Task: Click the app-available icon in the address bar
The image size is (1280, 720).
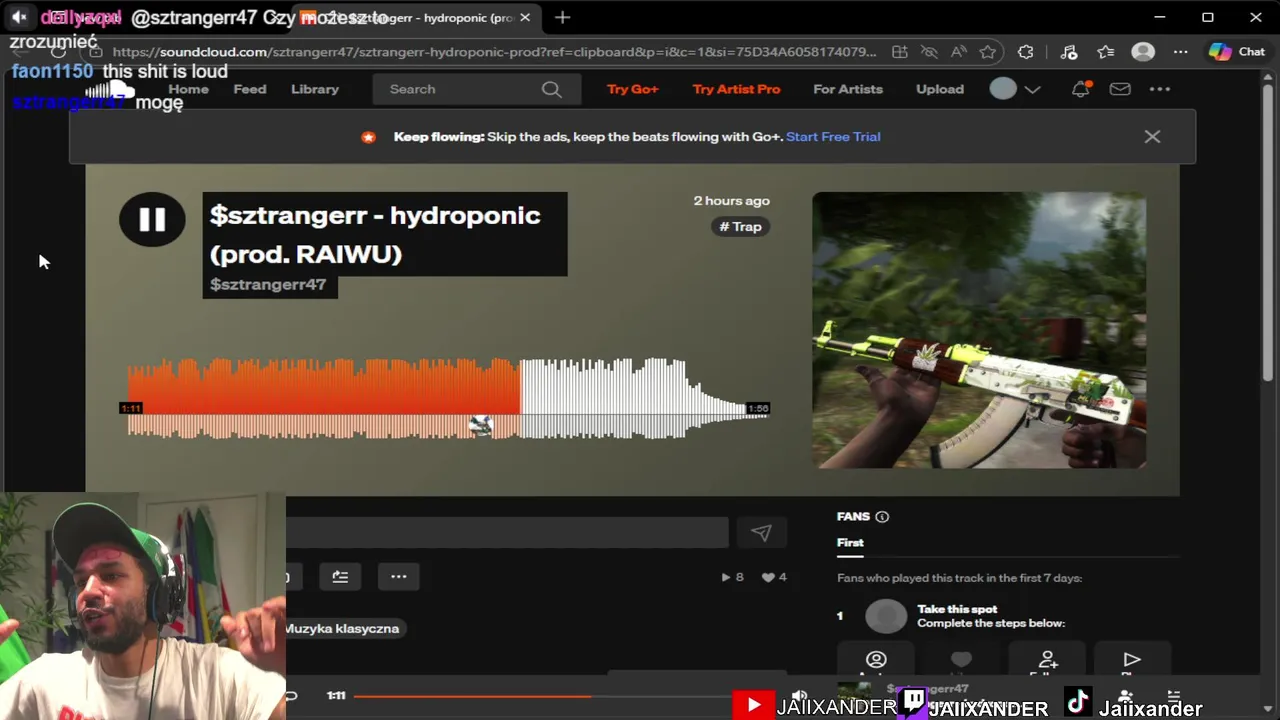Action: tap(900, 52)
